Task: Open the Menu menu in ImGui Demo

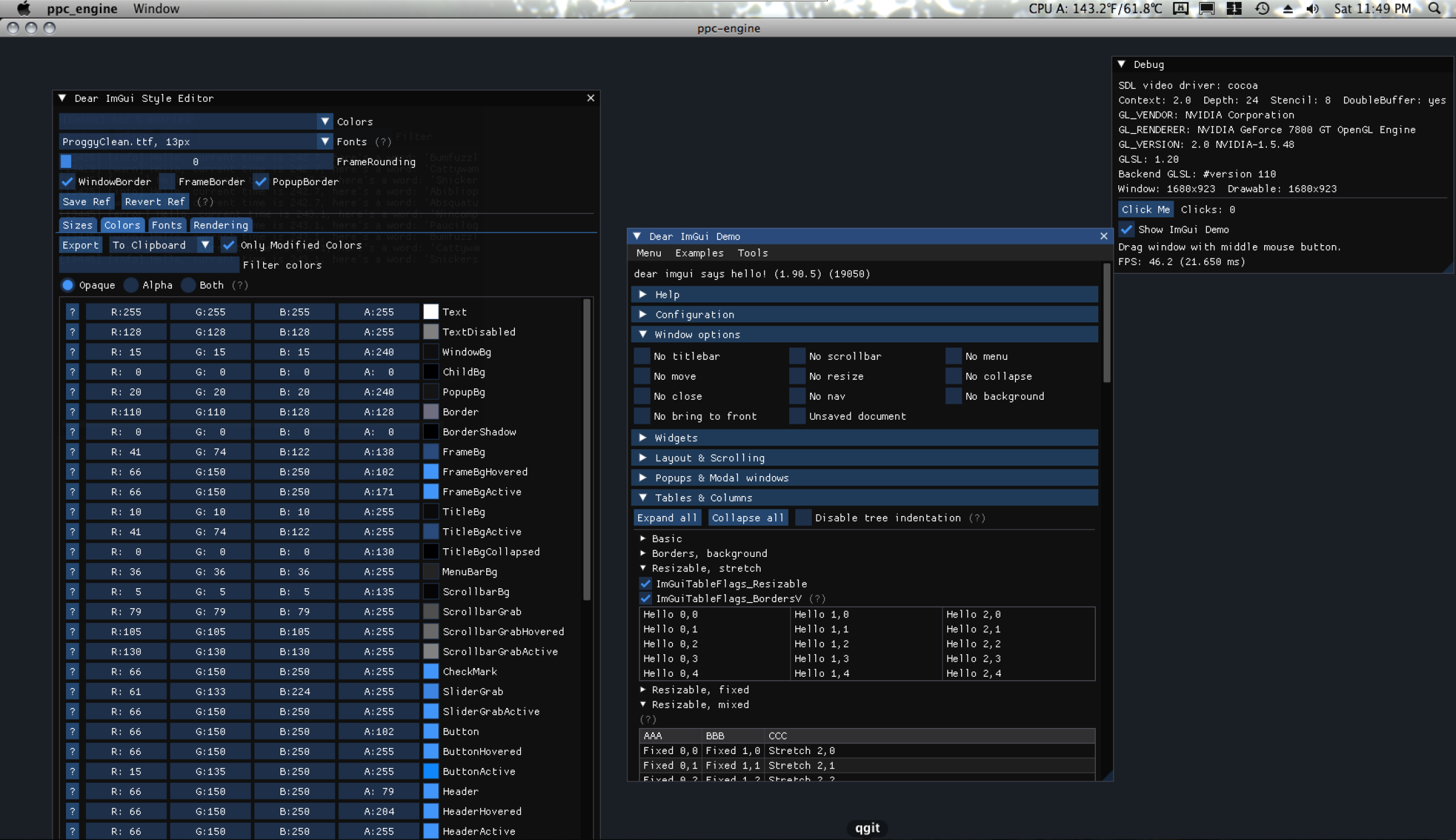Action: (x=649, y=253)
